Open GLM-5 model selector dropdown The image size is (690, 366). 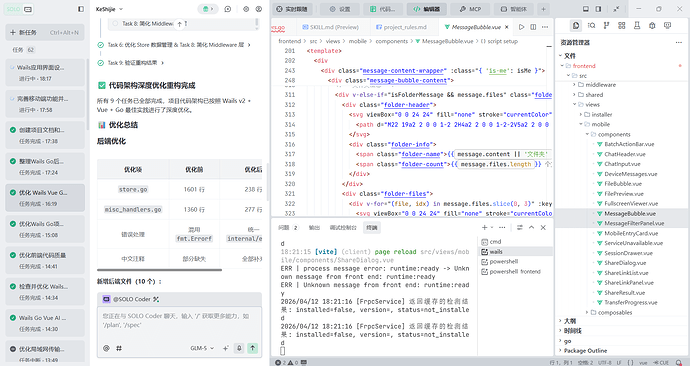[x=202, y=348]
